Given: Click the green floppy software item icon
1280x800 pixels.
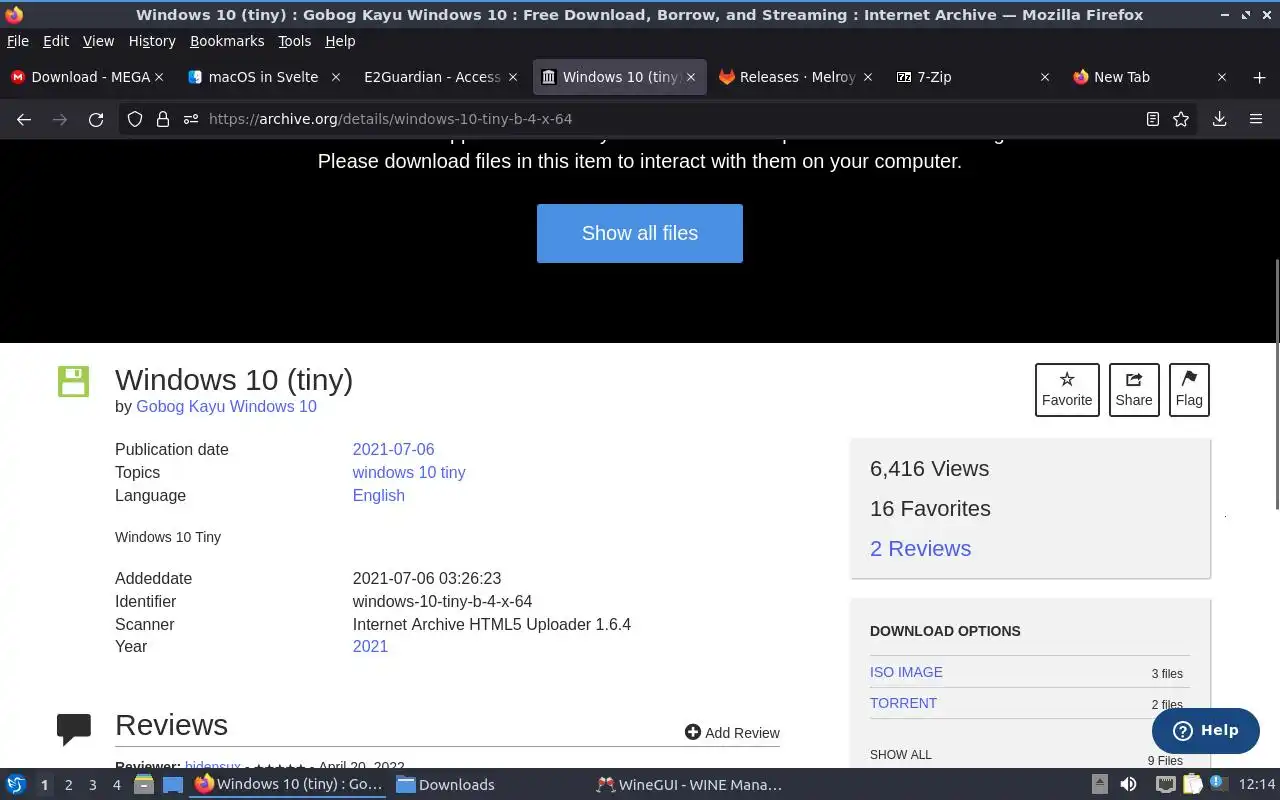Looking at the screenshot, I should (74, 381).
